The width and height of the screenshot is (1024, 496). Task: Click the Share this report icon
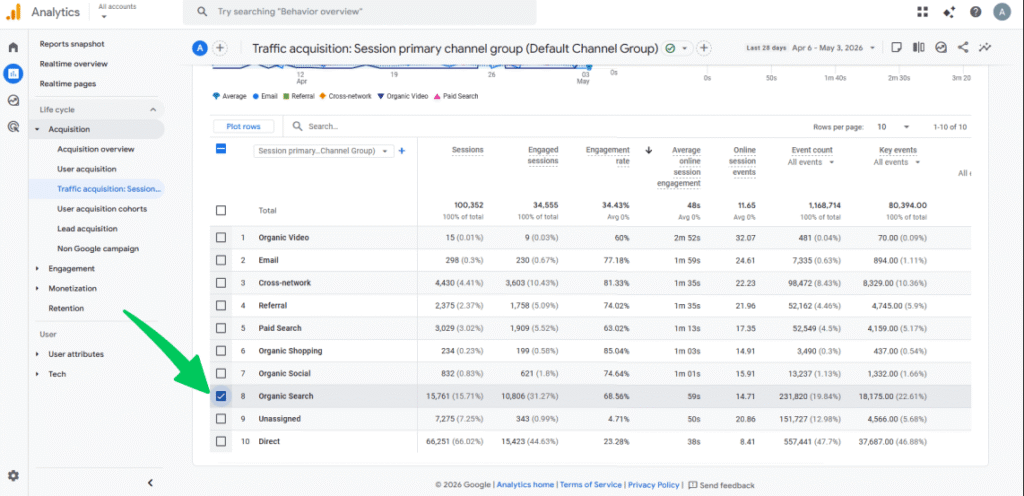(x=963, y=47)
